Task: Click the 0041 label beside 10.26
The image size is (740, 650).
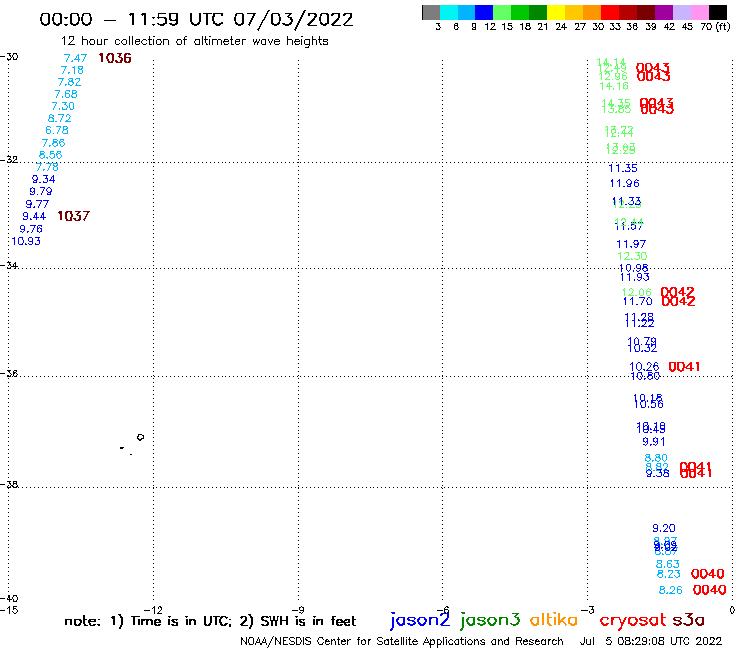Action: [x=684, y=367]
